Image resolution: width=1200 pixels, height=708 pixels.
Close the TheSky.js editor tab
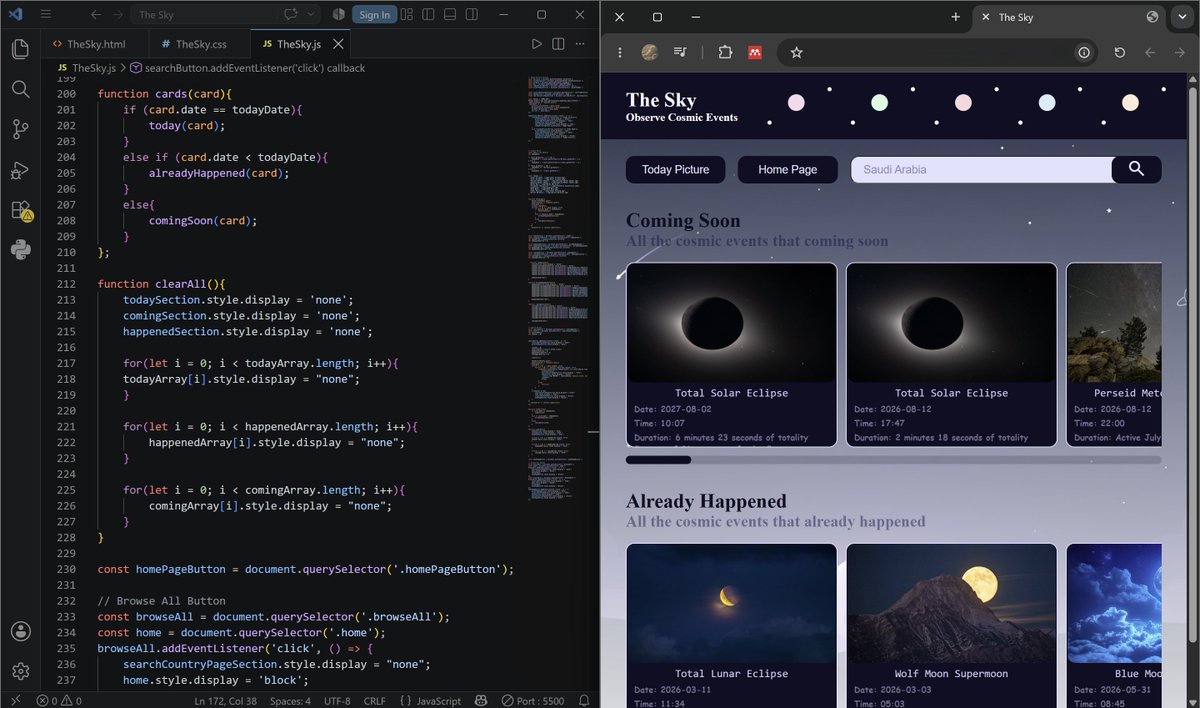pos(338,44)
